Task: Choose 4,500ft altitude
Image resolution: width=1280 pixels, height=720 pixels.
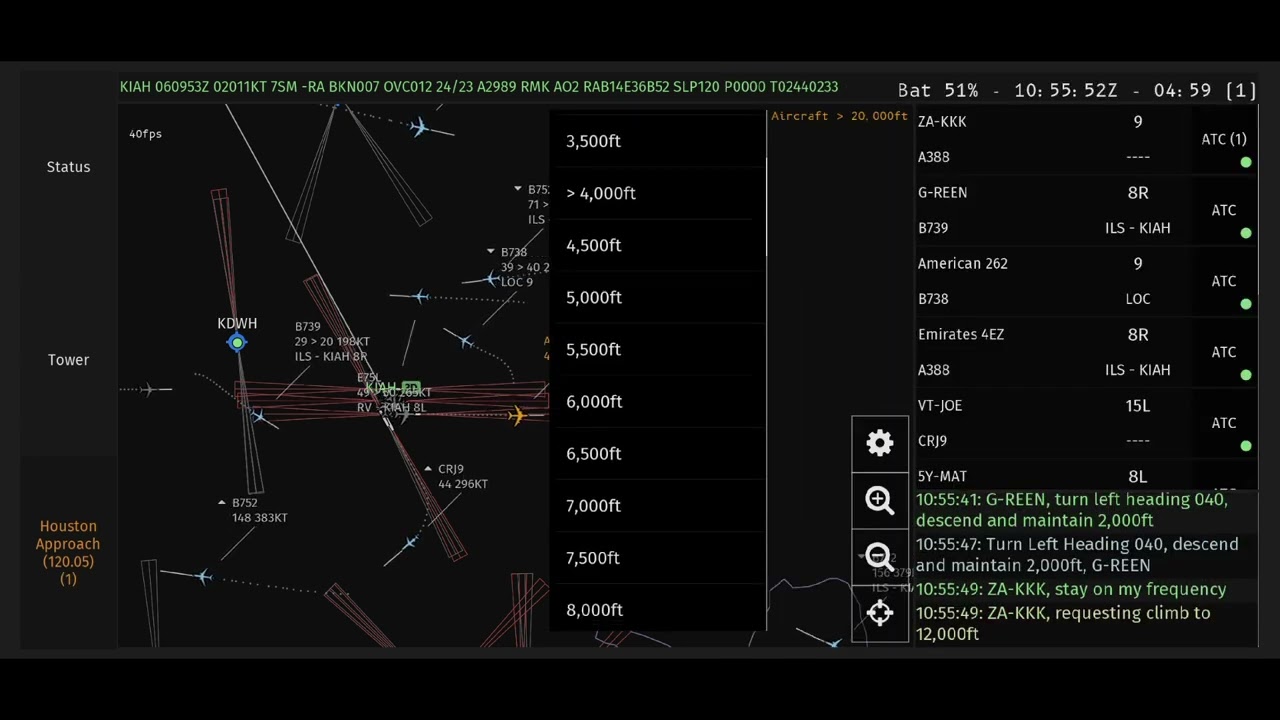Action: point(658,245)
